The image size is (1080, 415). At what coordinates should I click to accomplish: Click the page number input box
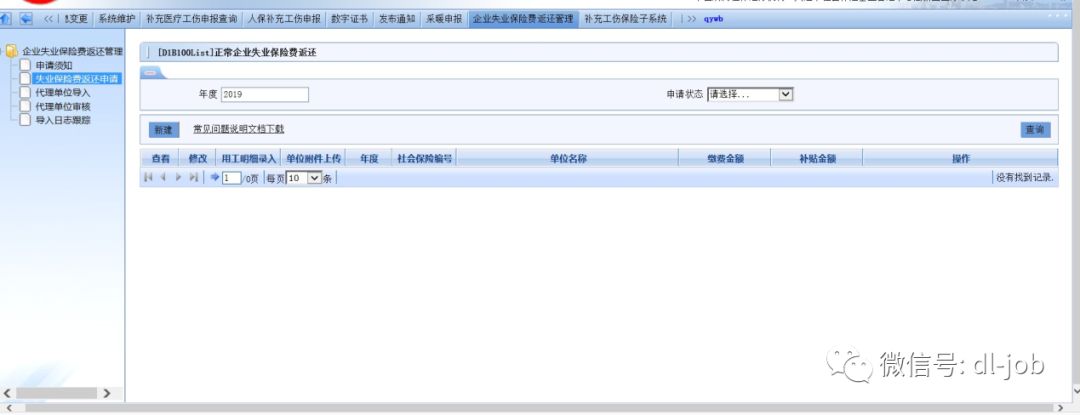pos(232,178)
